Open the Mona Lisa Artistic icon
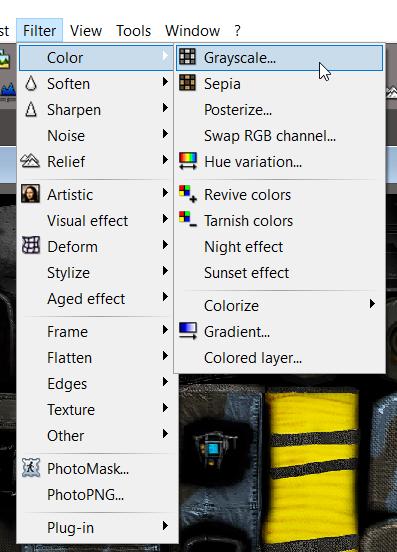Screen dimensions: 397x552 pos(30,194)
